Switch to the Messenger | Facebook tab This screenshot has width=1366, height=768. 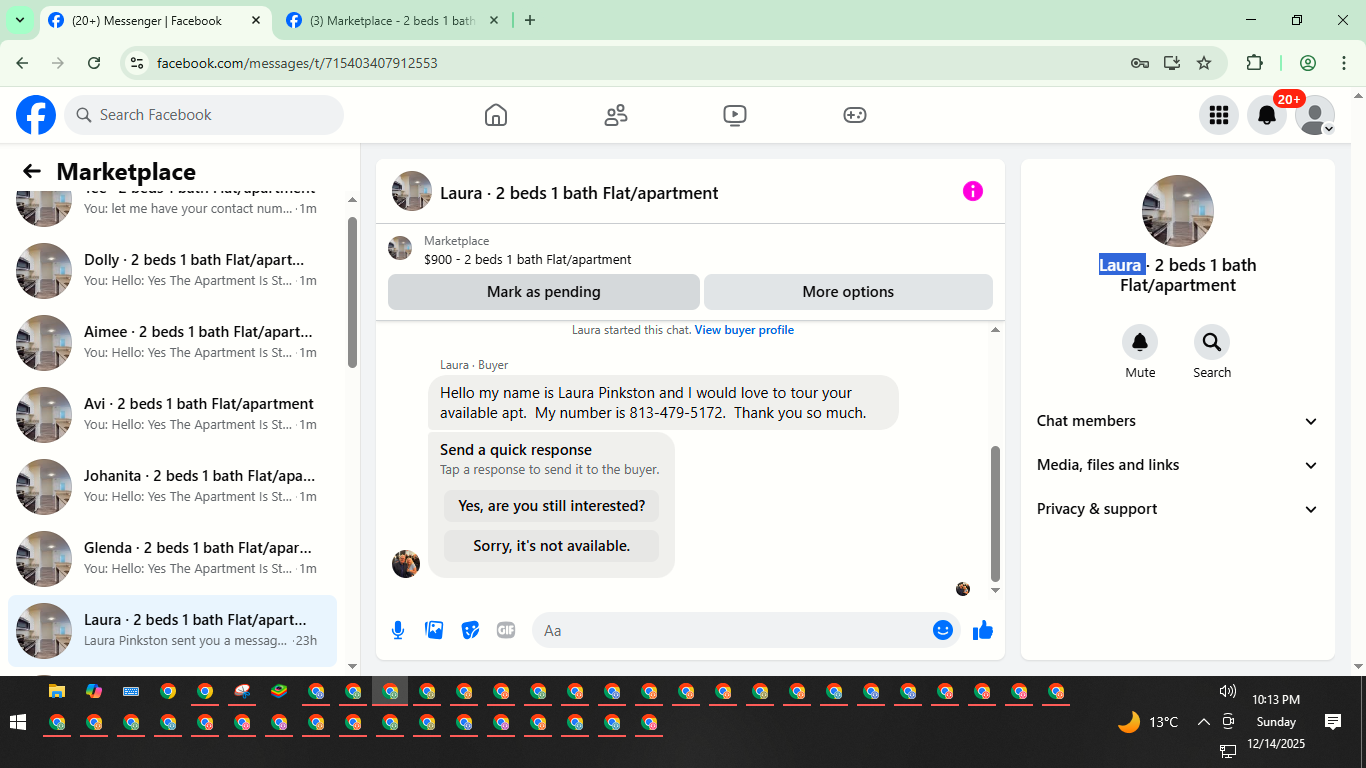[x=155, y=20]
